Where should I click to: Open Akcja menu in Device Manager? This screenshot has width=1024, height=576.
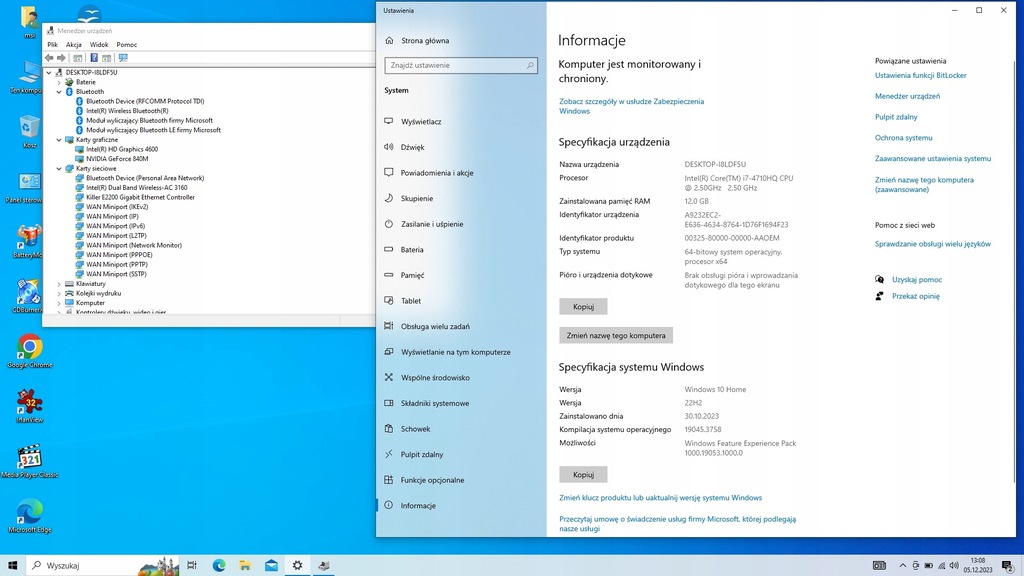pos(73,44)
